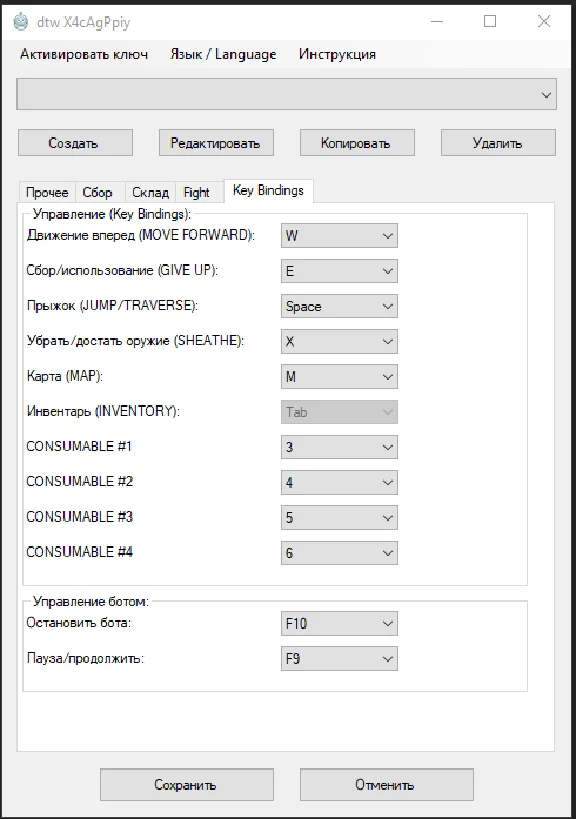This screenshot has width=576, height=819.
Task: Switch to the Fight tab
Action: point(197,192)
